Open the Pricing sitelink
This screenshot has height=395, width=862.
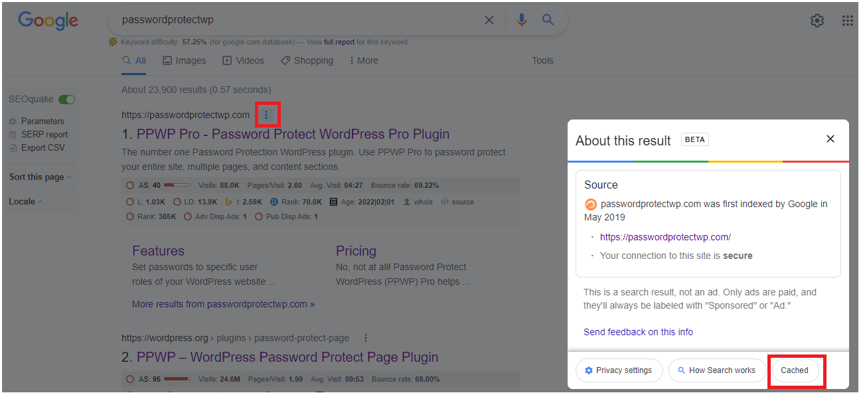tap(356, 251)
